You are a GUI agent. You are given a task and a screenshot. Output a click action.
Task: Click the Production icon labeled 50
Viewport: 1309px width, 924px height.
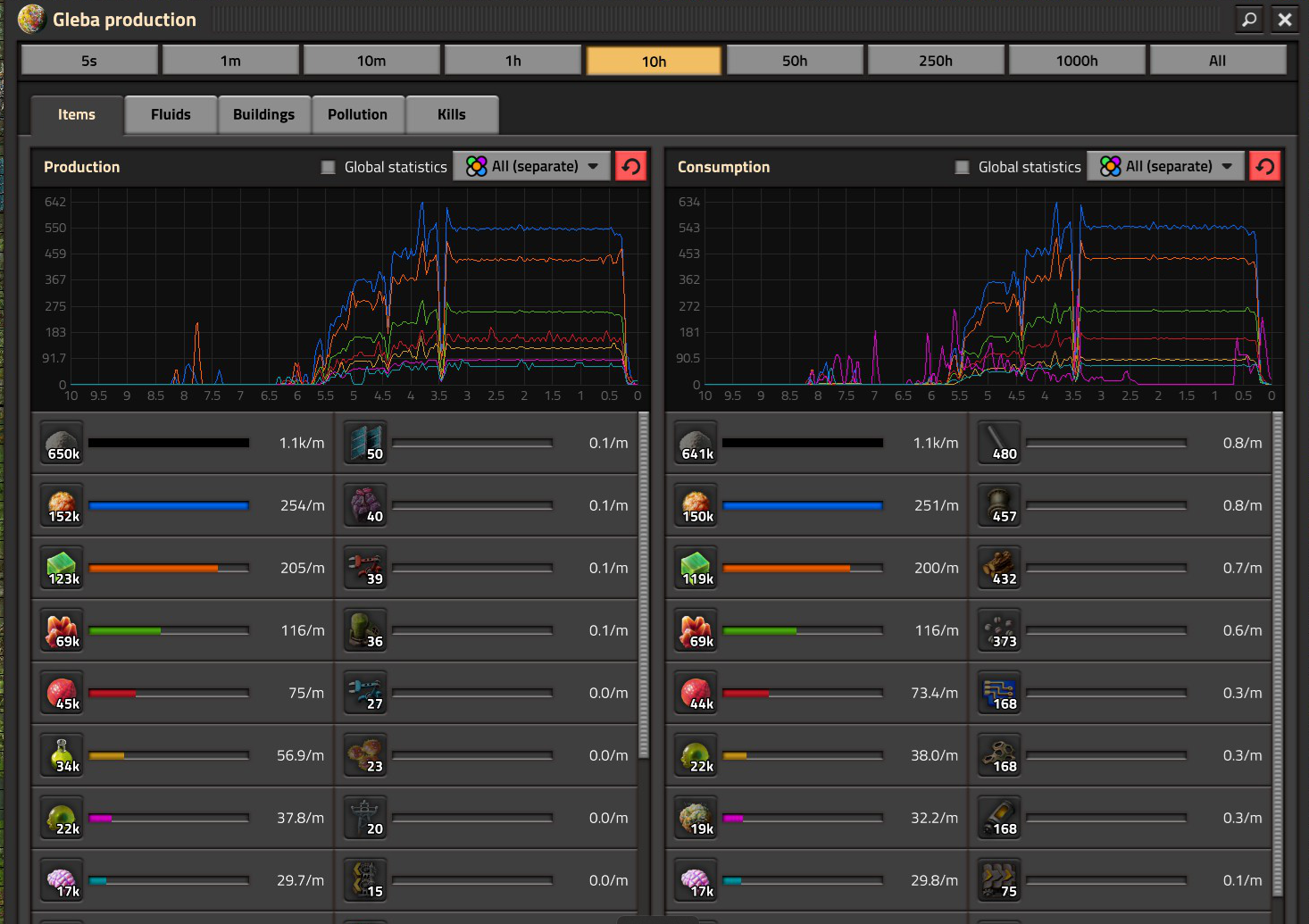pyautogui.click(x=365, y=443)
